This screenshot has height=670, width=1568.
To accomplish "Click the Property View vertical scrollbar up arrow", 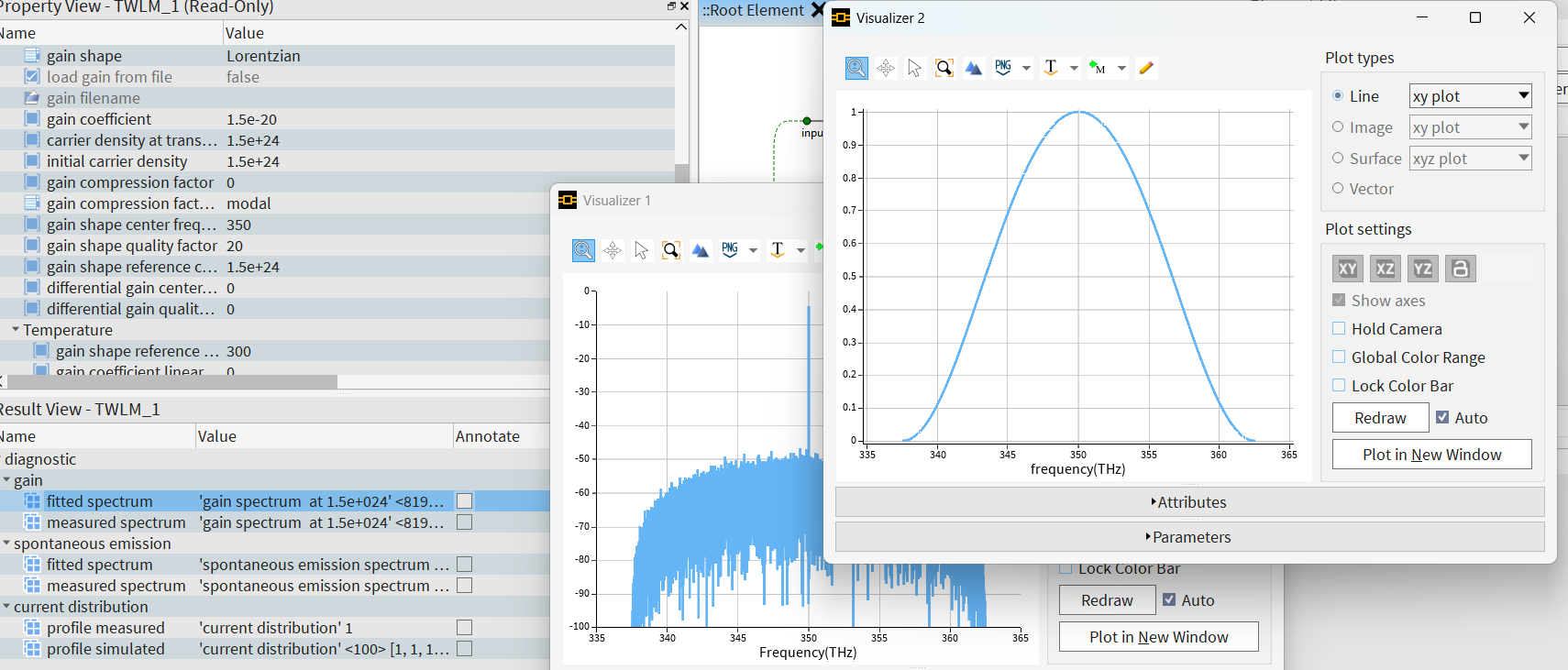I will click(681, 27).
